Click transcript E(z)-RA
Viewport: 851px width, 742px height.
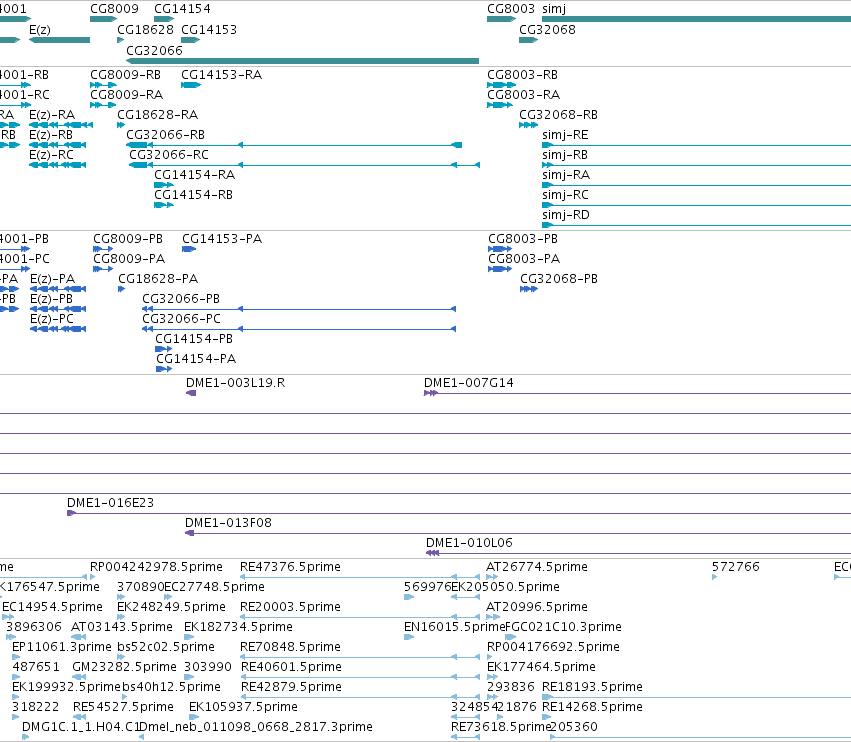(x=52, y=115)
